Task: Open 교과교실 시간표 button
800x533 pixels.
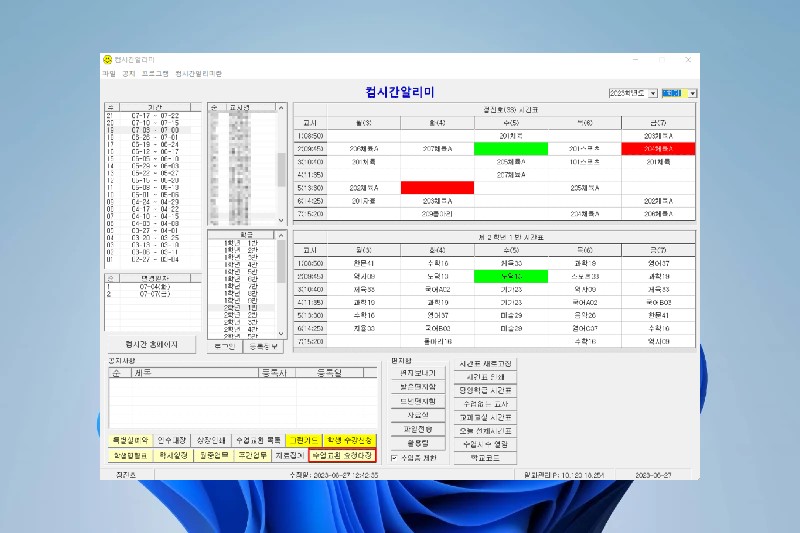Action: (485, 417)
